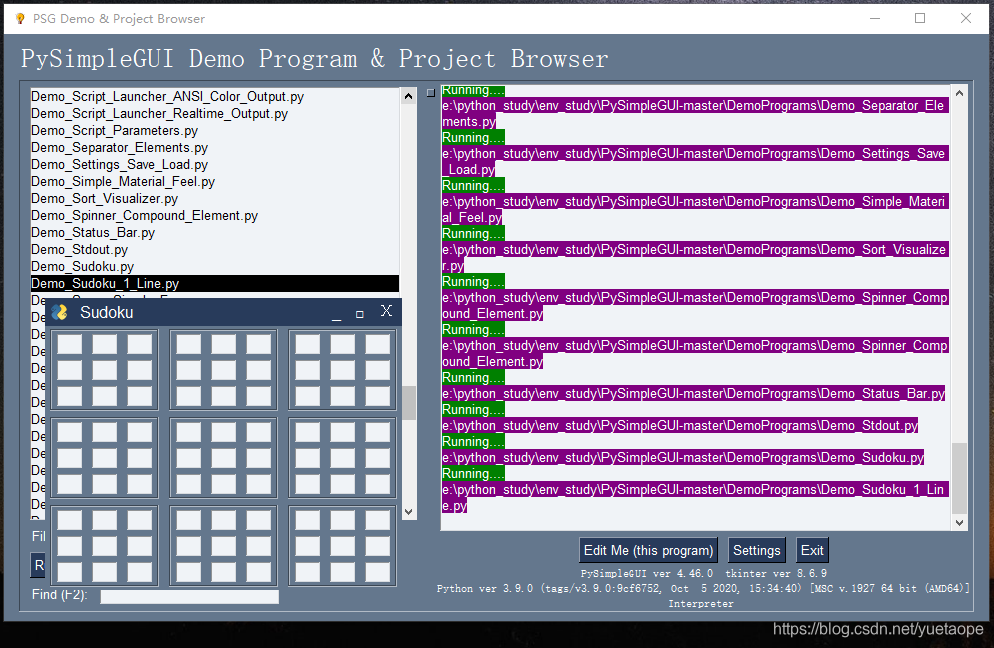Screen dimensions: 994x648
Task: Click top-right cell of Sudoku grid
Action: [378, 344]
